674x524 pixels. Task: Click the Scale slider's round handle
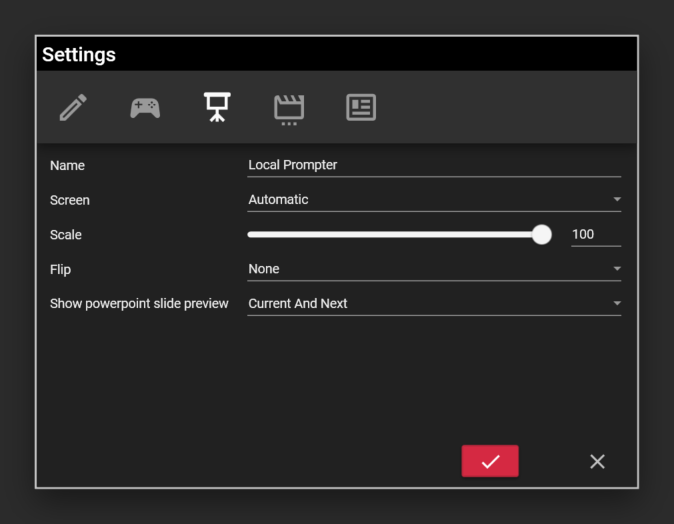541,235
